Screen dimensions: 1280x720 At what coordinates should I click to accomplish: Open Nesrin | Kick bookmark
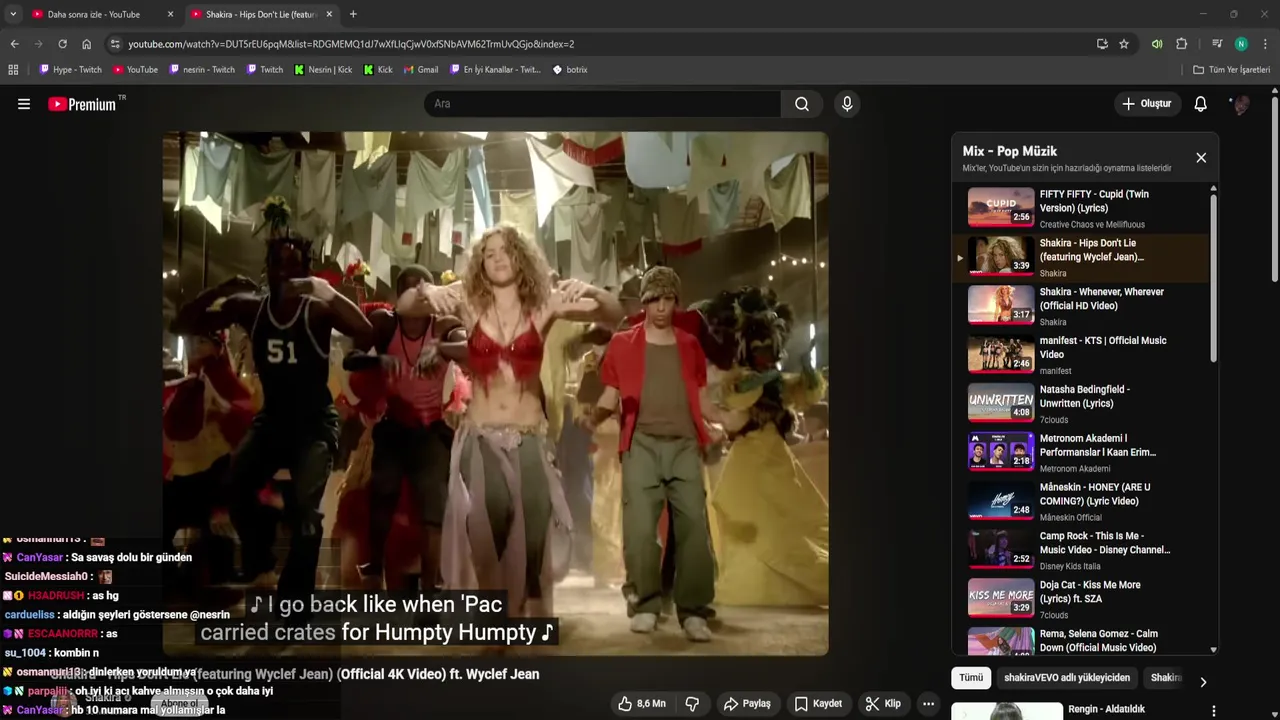pos(323,70)
